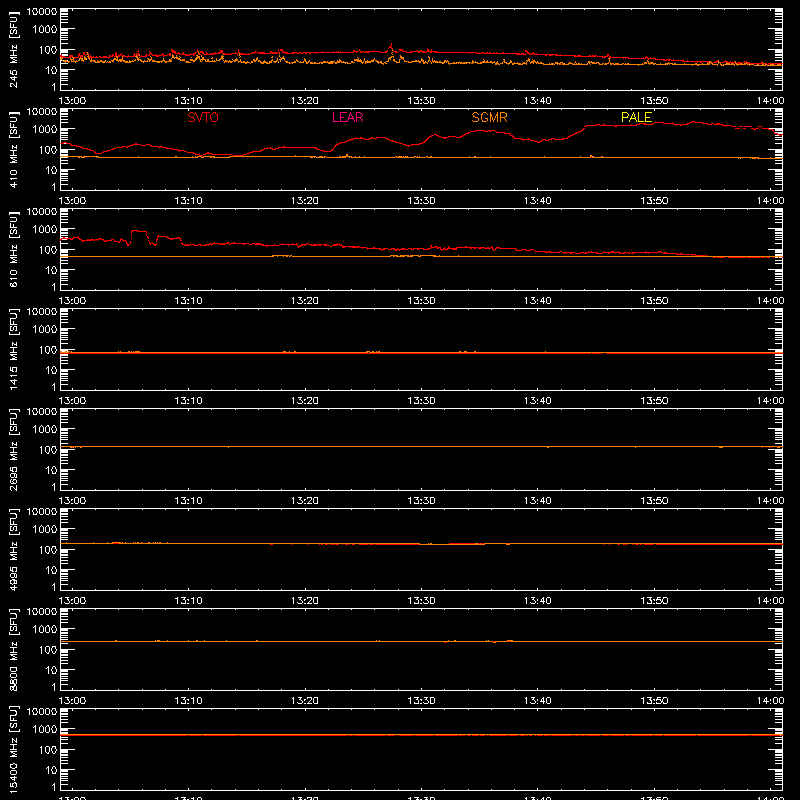Viewport: 800px width, 800px height.
Task: Select the 2695 MHz [SFU] axis title
Action: (13, 449)
